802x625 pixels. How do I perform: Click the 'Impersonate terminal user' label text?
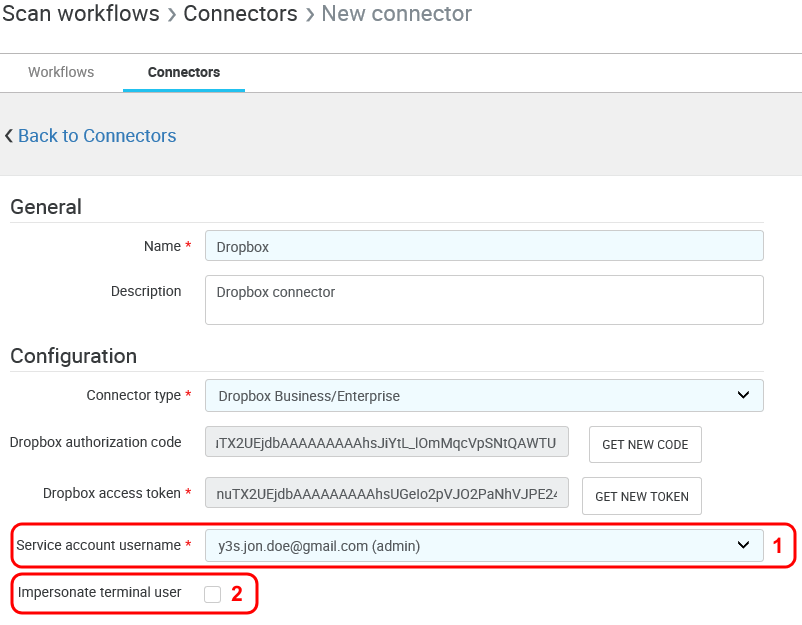pos(99,592)
